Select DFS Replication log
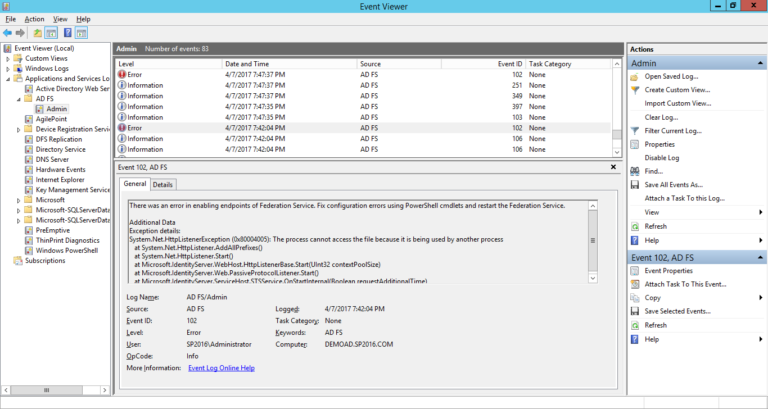Screen dimensions: 768x409 [59, 139]
